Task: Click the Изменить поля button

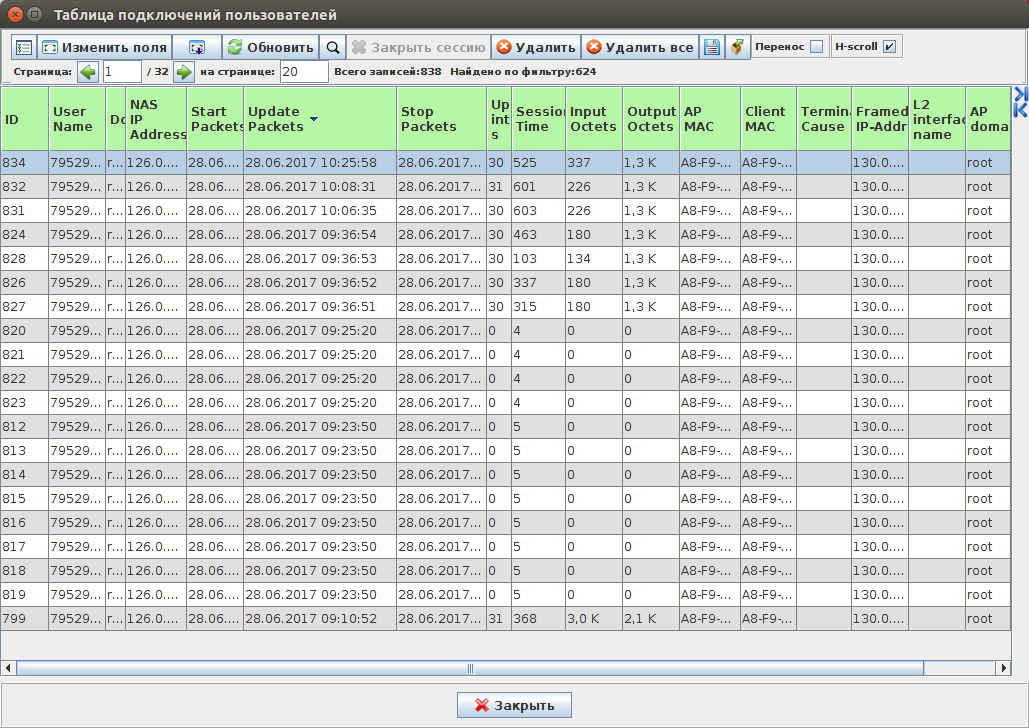Action: 104,47
